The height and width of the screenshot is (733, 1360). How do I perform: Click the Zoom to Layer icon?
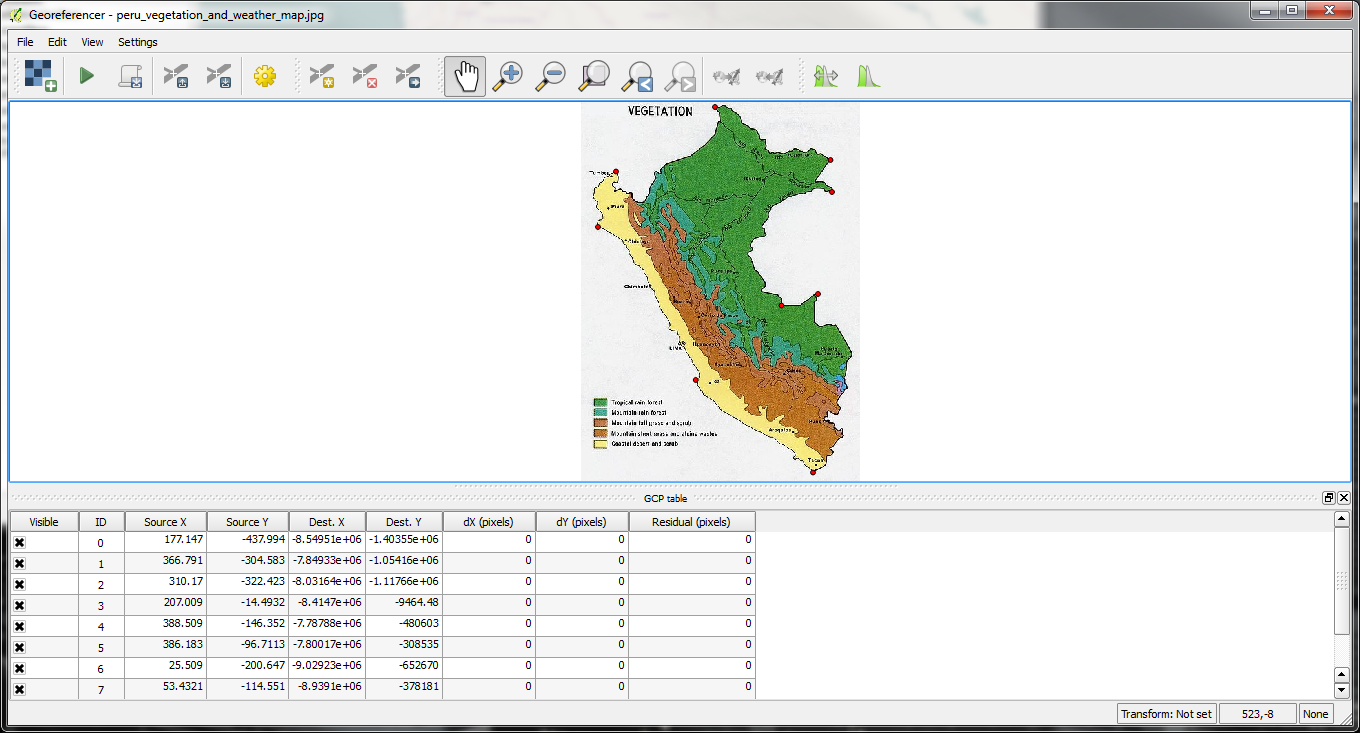point(595,76)
